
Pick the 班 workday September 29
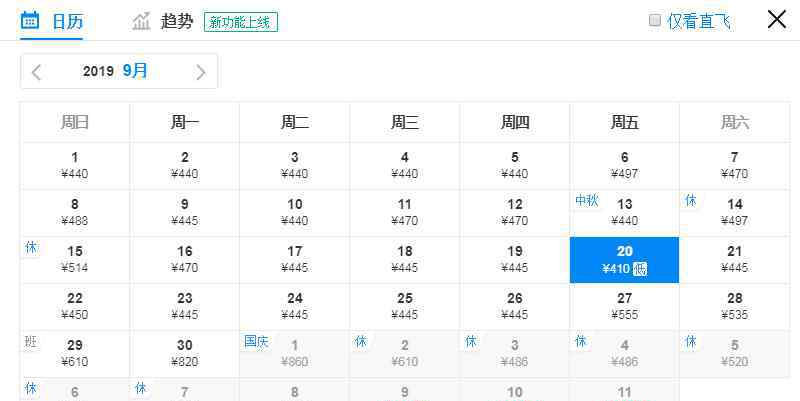click(74, 354)
